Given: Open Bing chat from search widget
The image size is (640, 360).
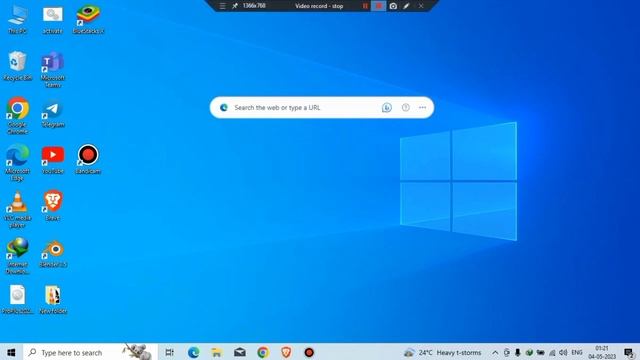Looking at the screenshot, I should pyautogui.click(x=387, y=108).
